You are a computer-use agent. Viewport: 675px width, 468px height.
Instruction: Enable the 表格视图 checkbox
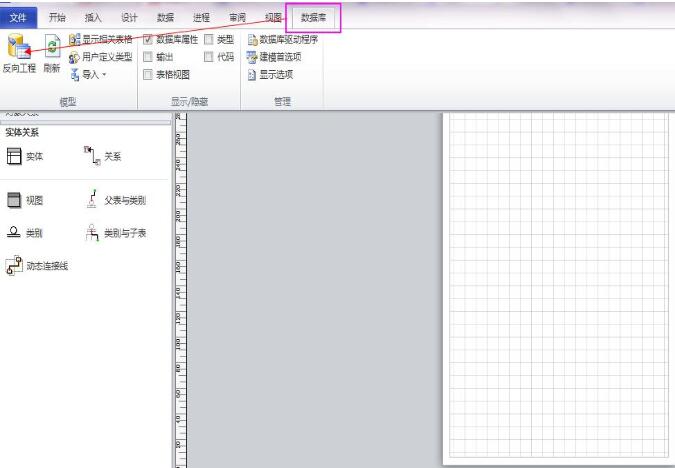[148, 74]
